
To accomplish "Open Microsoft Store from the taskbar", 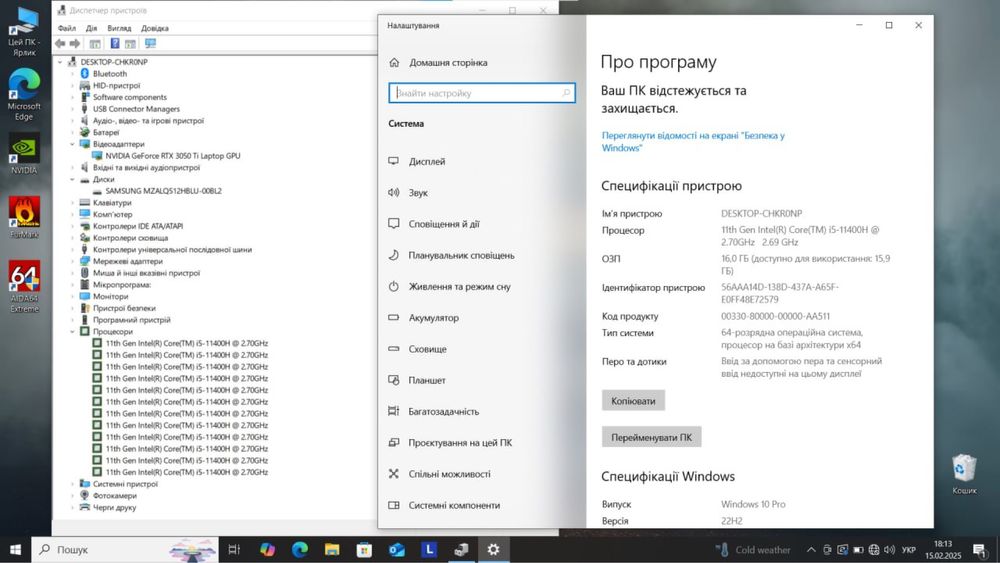I will point(364,550).
